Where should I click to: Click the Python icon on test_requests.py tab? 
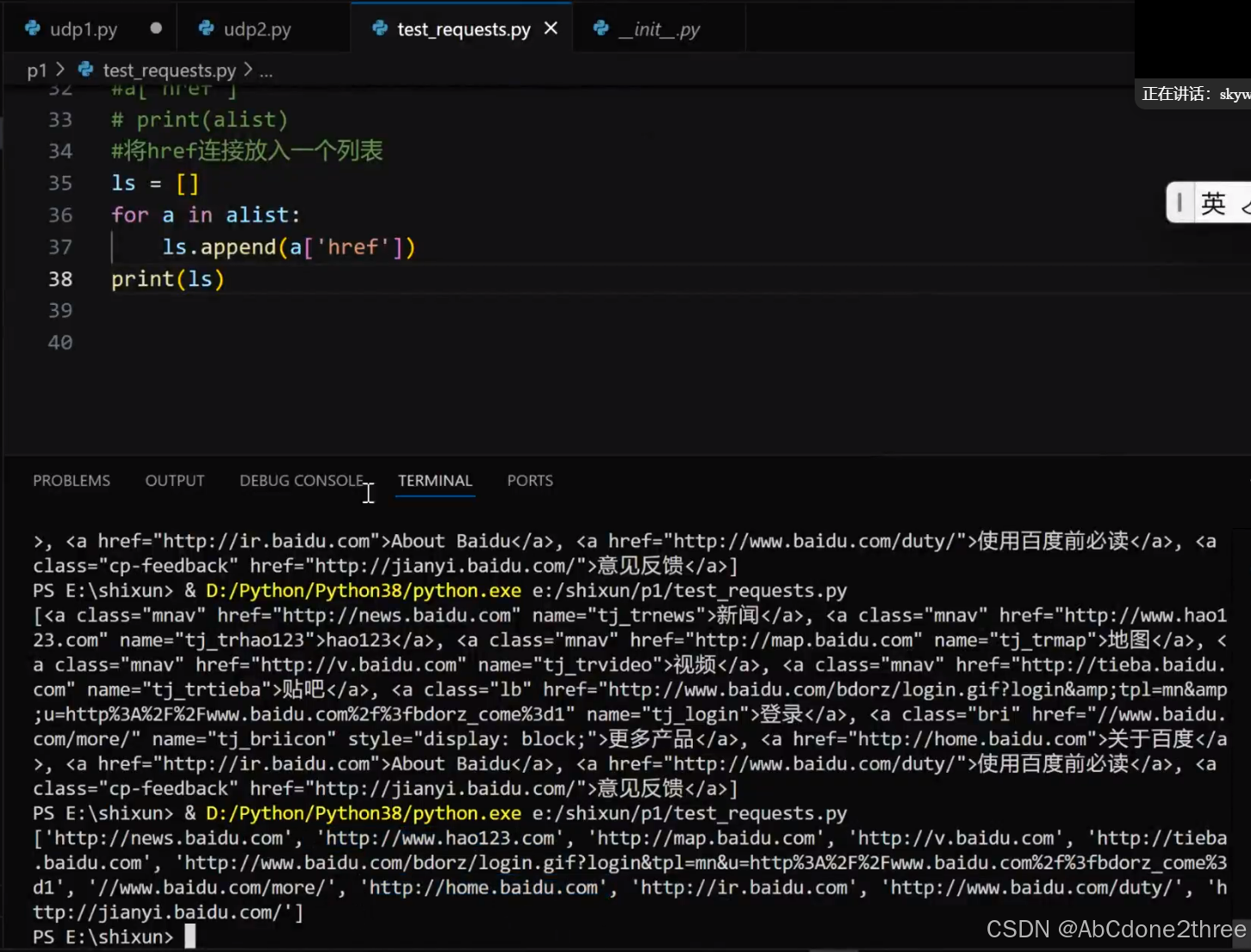379,28
